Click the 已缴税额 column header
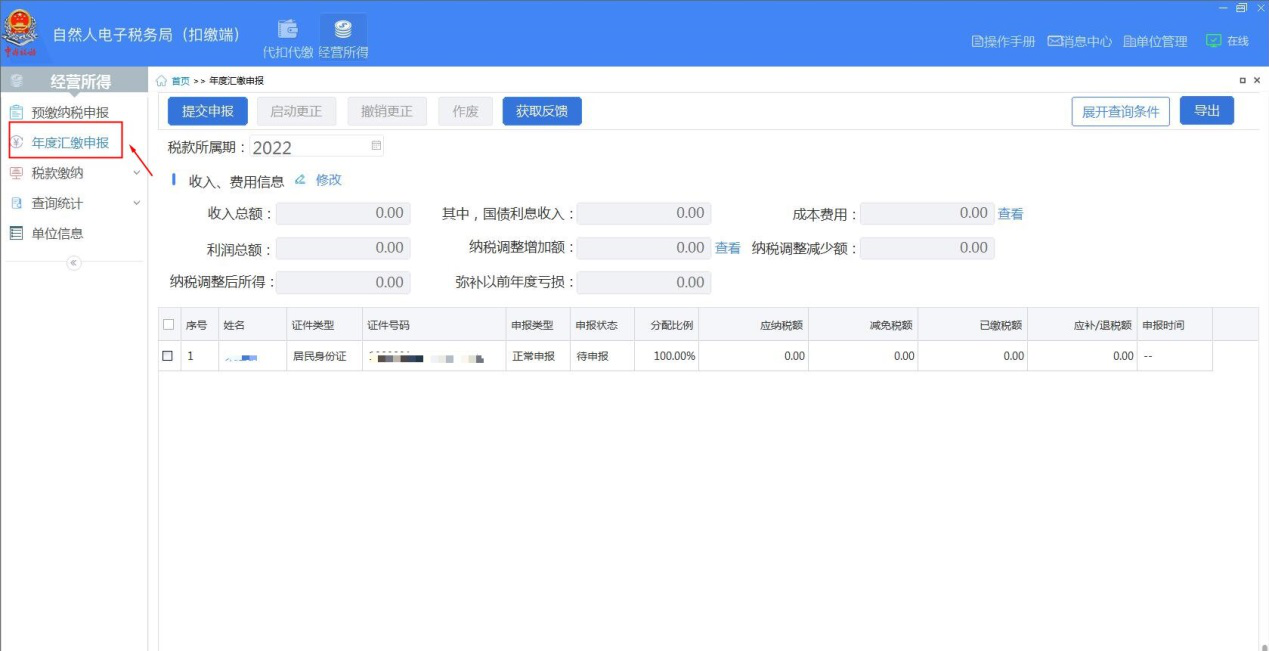Viewport: 1269px width, 651px height. click(x=972, y=325)
